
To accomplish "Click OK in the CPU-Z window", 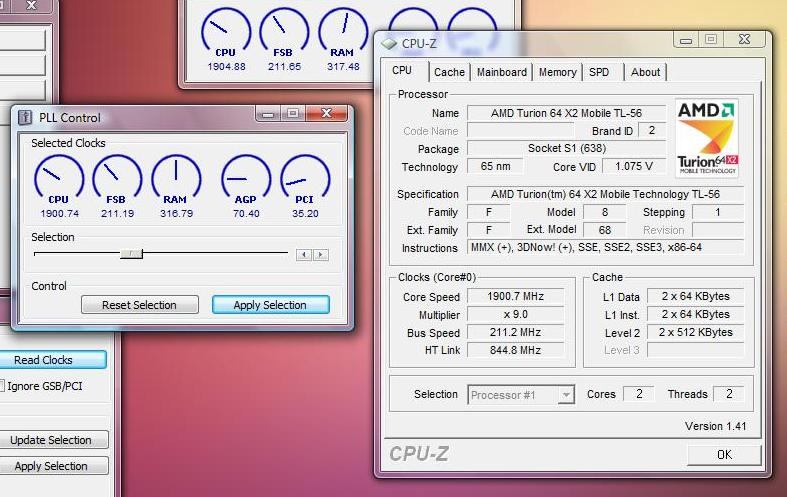I will (x=724, y=455).
